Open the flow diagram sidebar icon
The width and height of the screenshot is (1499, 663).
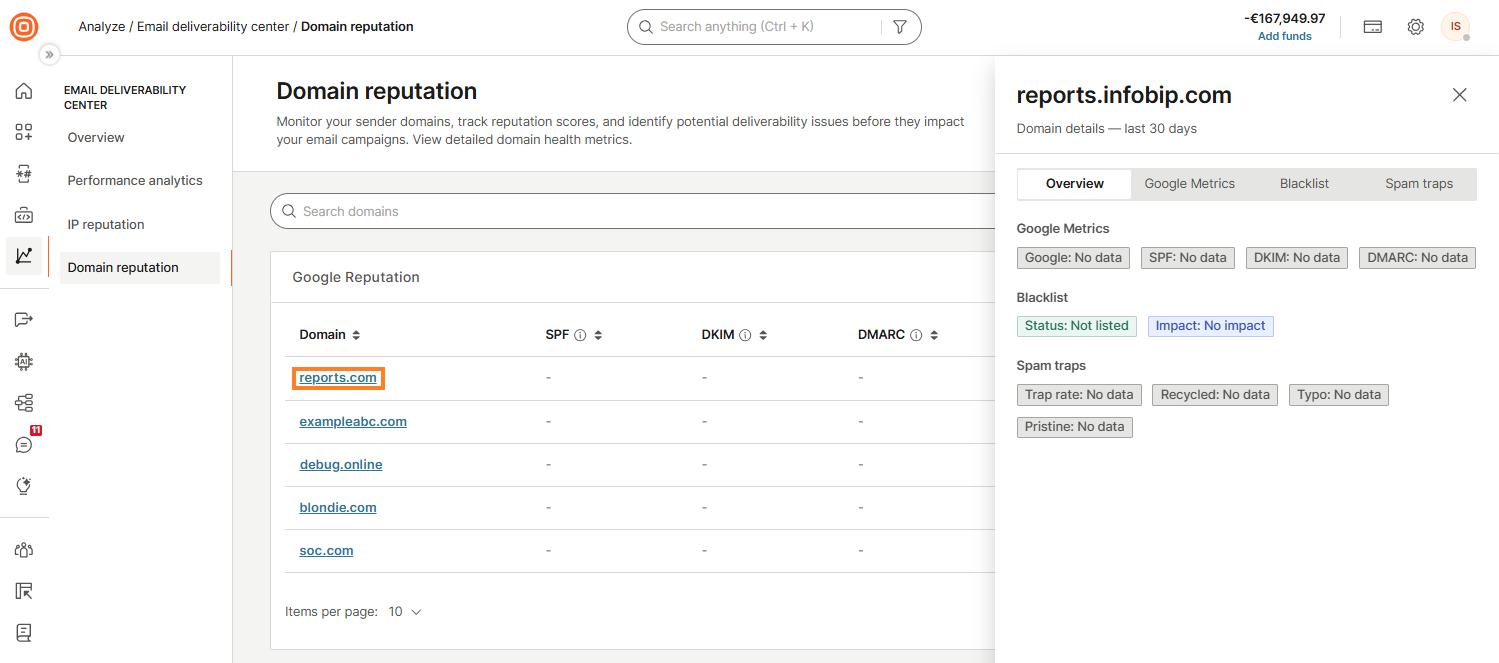[24, 402]
